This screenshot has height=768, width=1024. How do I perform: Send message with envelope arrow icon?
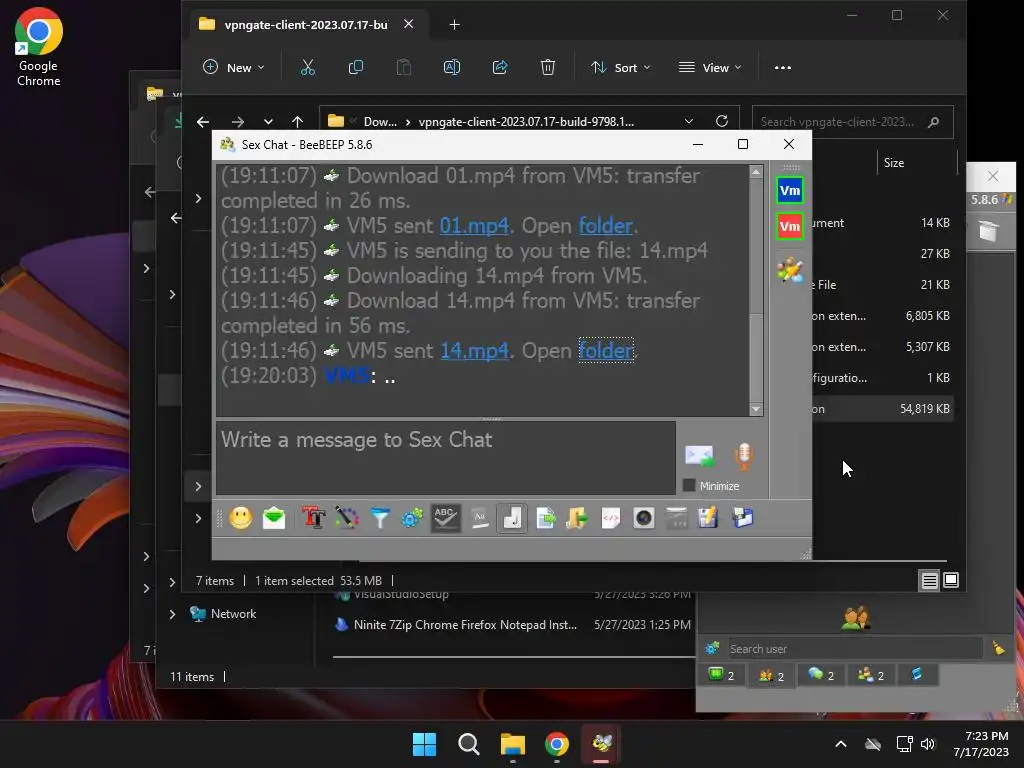pyautogui.click(x=699, y=455)
